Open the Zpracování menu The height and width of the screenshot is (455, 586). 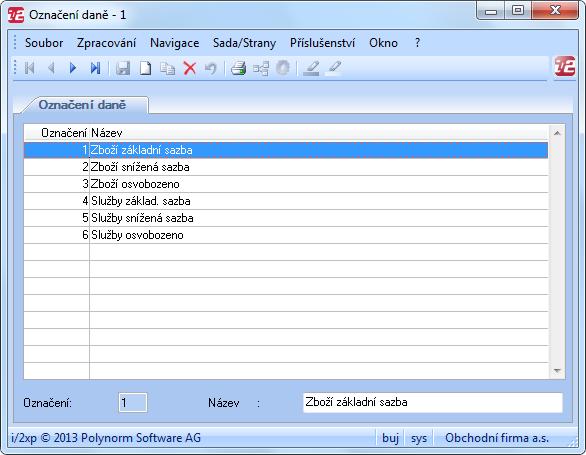(x=107, y=43)
